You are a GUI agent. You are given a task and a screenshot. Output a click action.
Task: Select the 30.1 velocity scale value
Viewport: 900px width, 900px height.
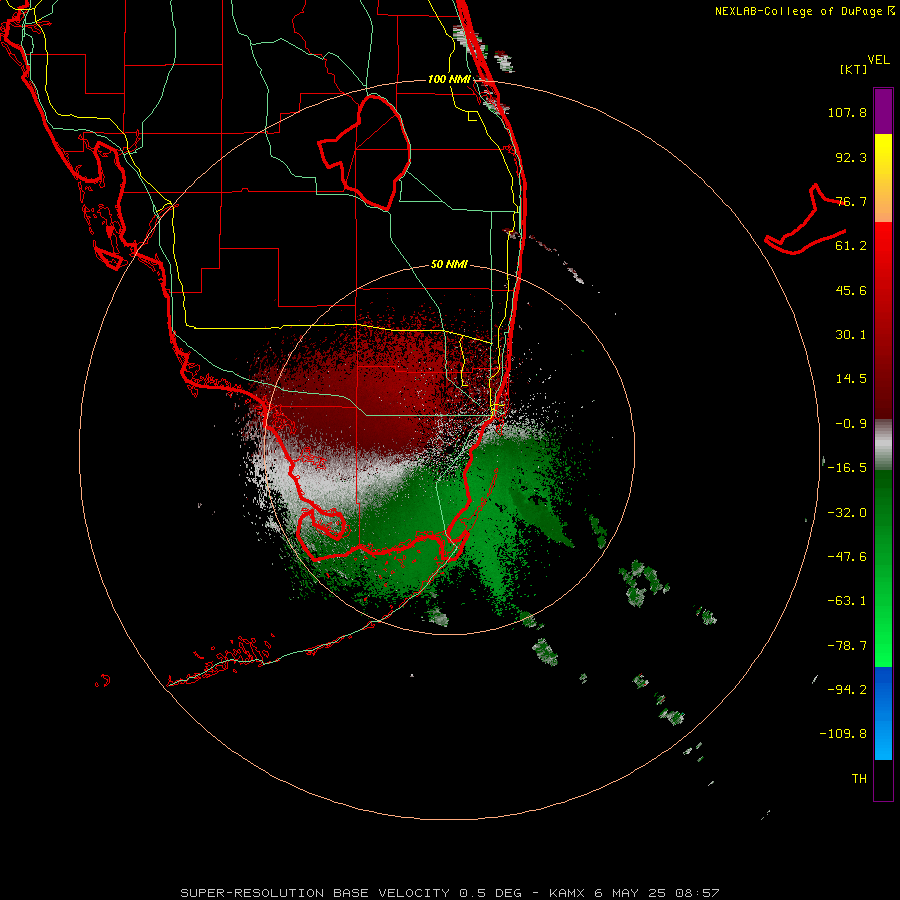[851, 335]
